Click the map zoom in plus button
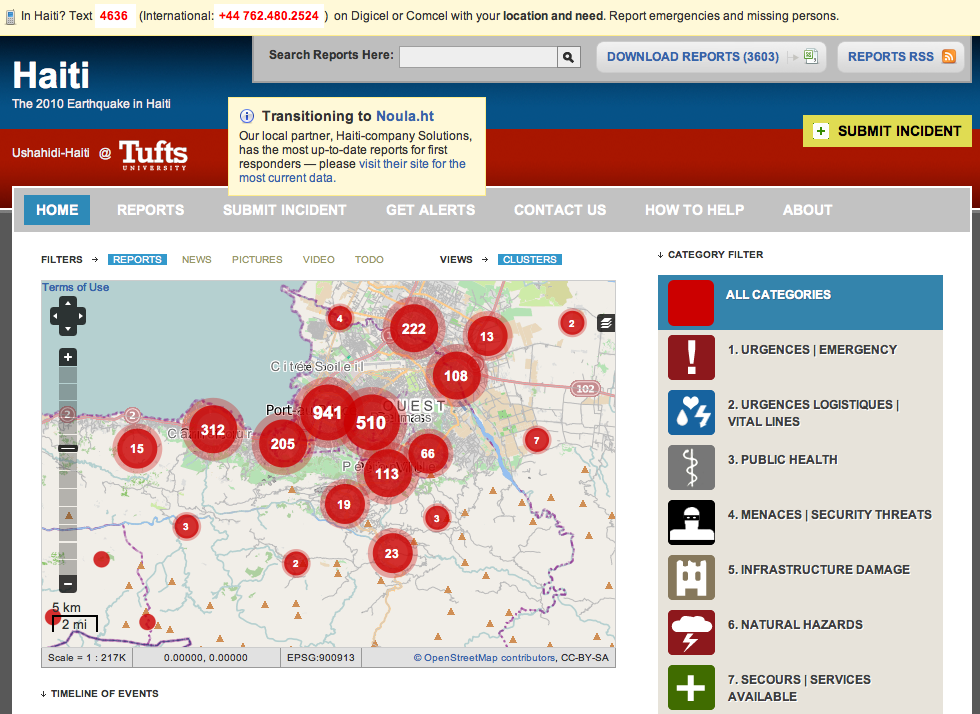 click(68, 357)
